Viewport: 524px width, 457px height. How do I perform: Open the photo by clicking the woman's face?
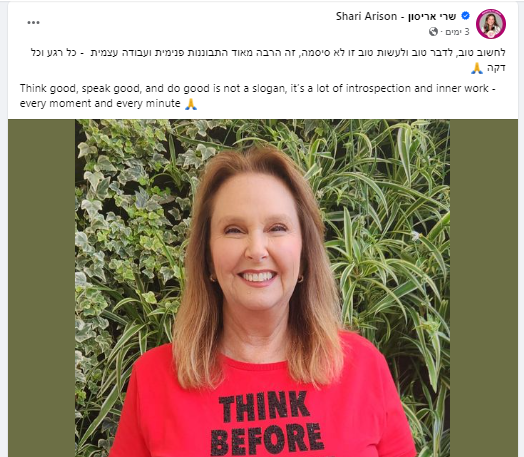[256, 244]
